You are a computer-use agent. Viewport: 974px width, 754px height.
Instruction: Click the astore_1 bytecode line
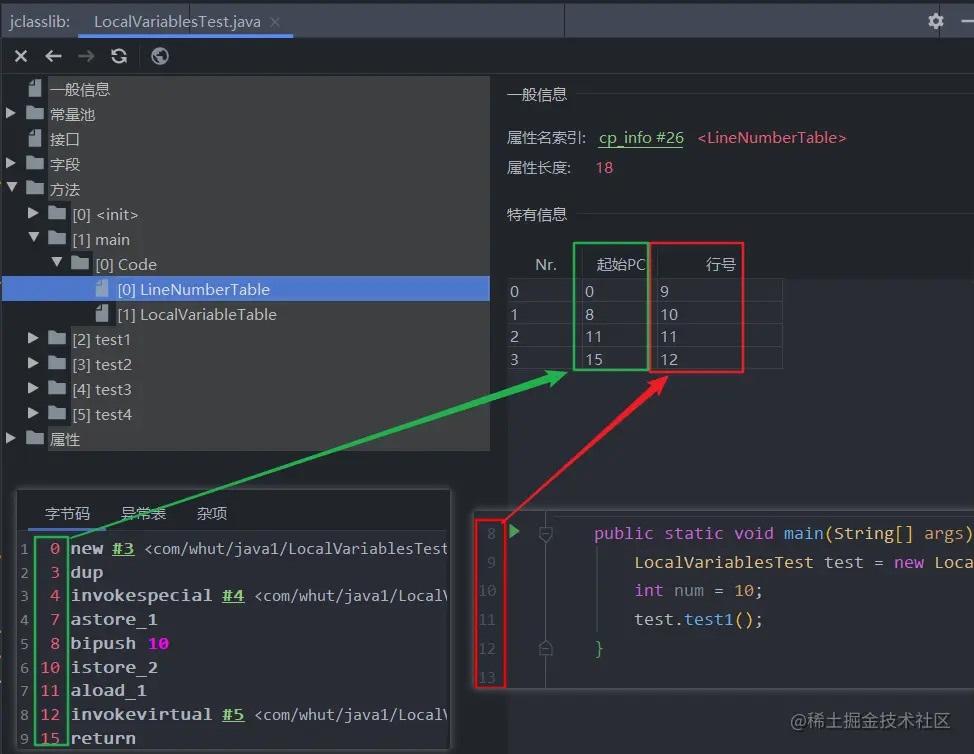114,620
